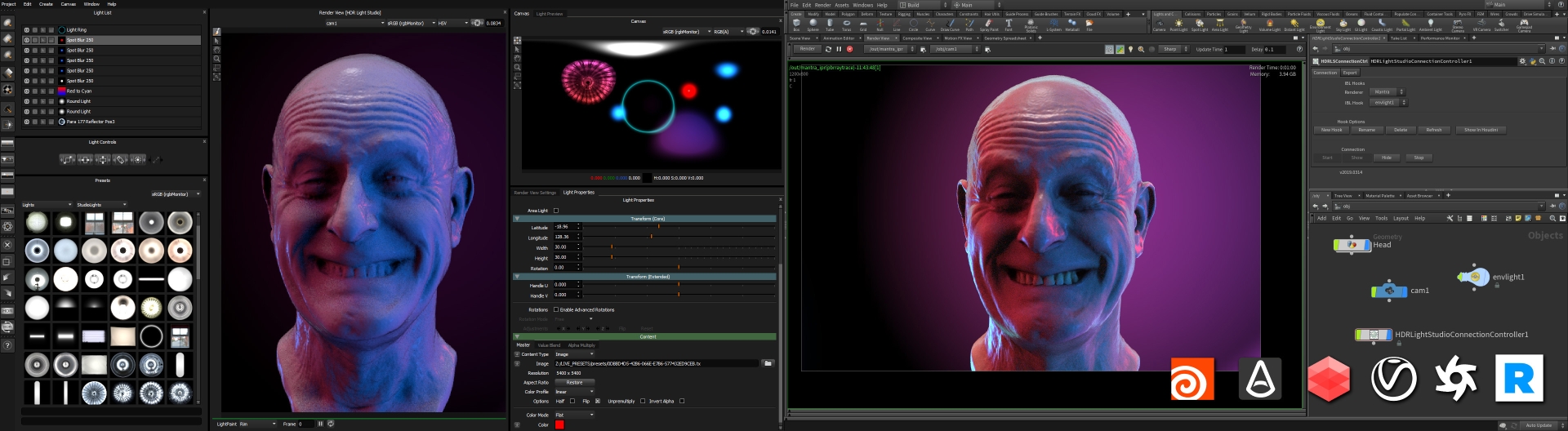Switch to Export tab in controller
This screenshot has height=431, width=1568.
pyautogui.click(x=1350, y=73)
